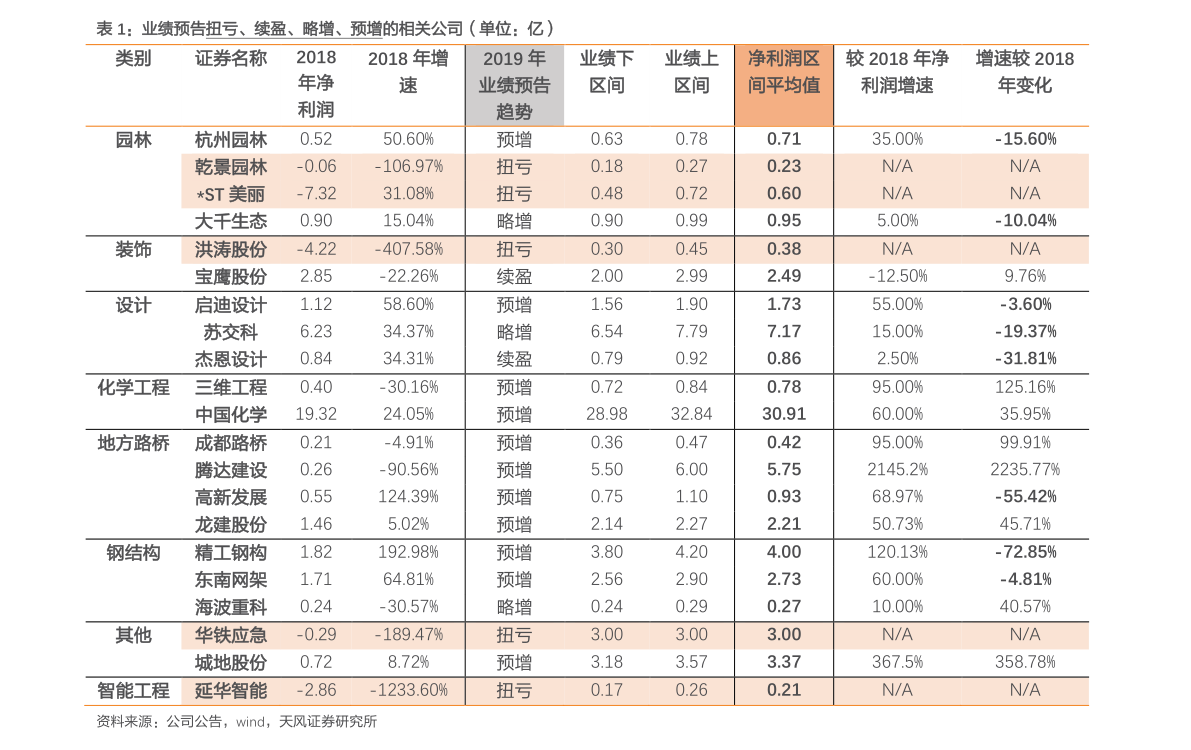The image size is (1191, 750).
Task: Click the growth value 2145.2%
Action: [x=897, y=470]
